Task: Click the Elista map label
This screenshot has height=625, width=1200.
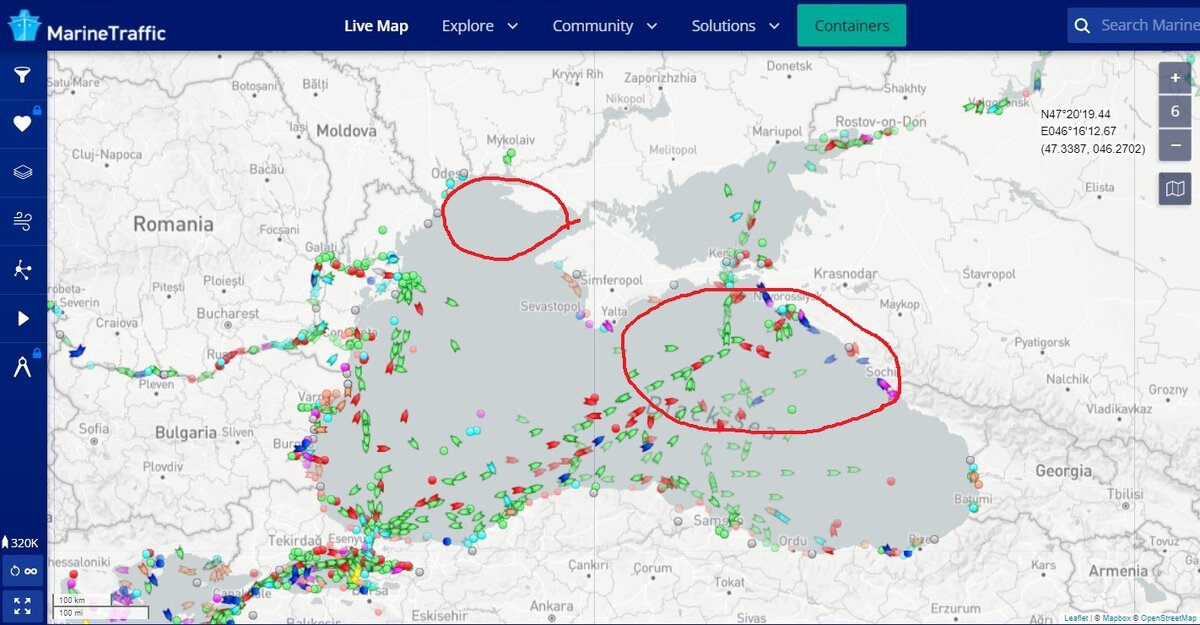Action: (1099, 187)
